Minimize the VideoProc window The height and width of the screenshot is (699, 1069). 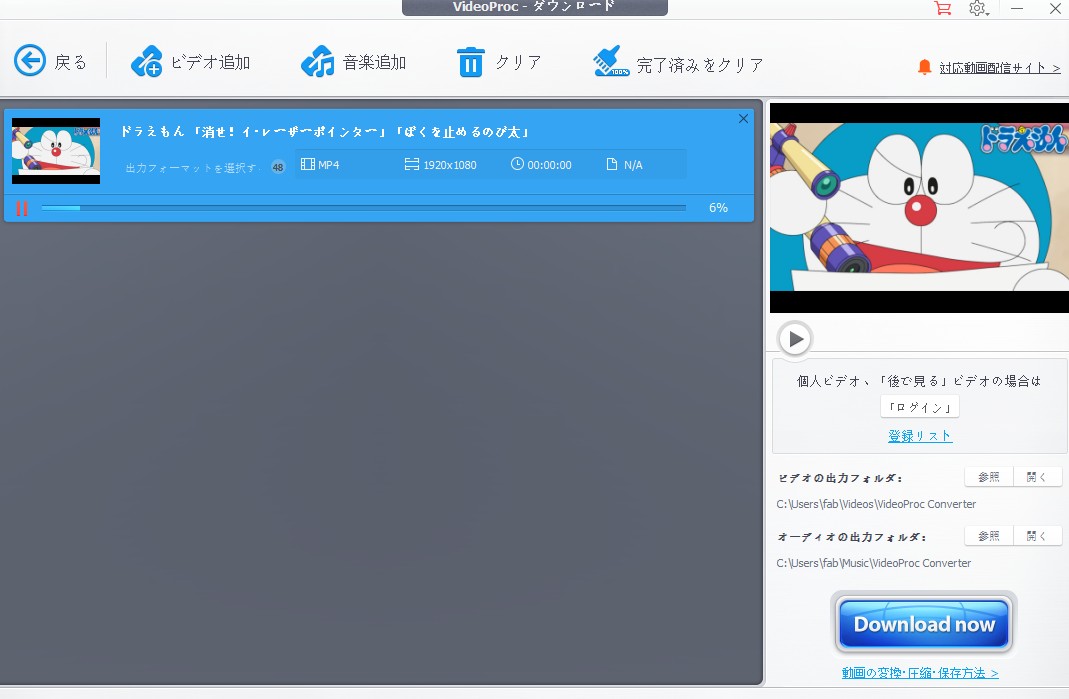tap(1017, 8)
